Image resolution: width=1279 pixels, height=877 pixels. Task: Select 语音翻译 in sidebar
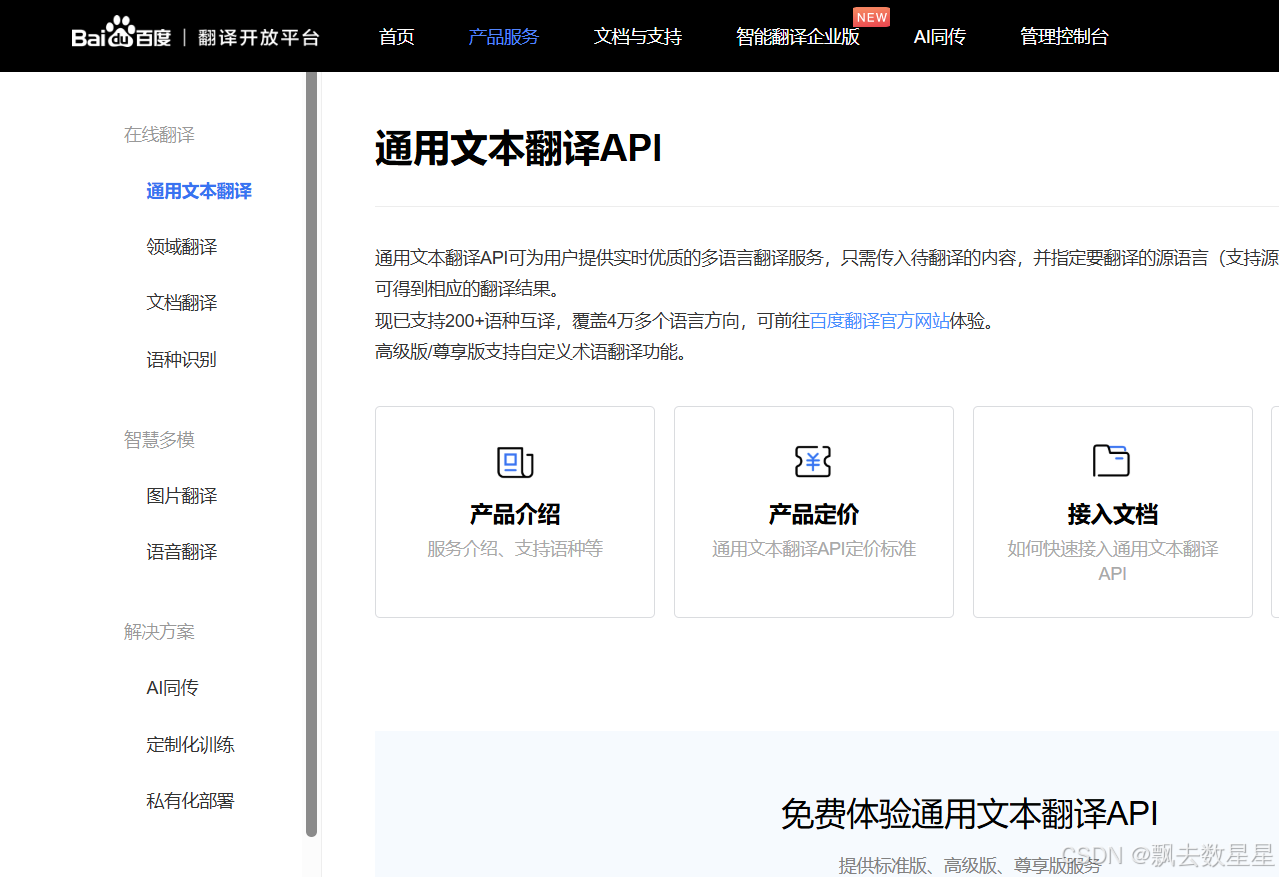tap(182, 552)
